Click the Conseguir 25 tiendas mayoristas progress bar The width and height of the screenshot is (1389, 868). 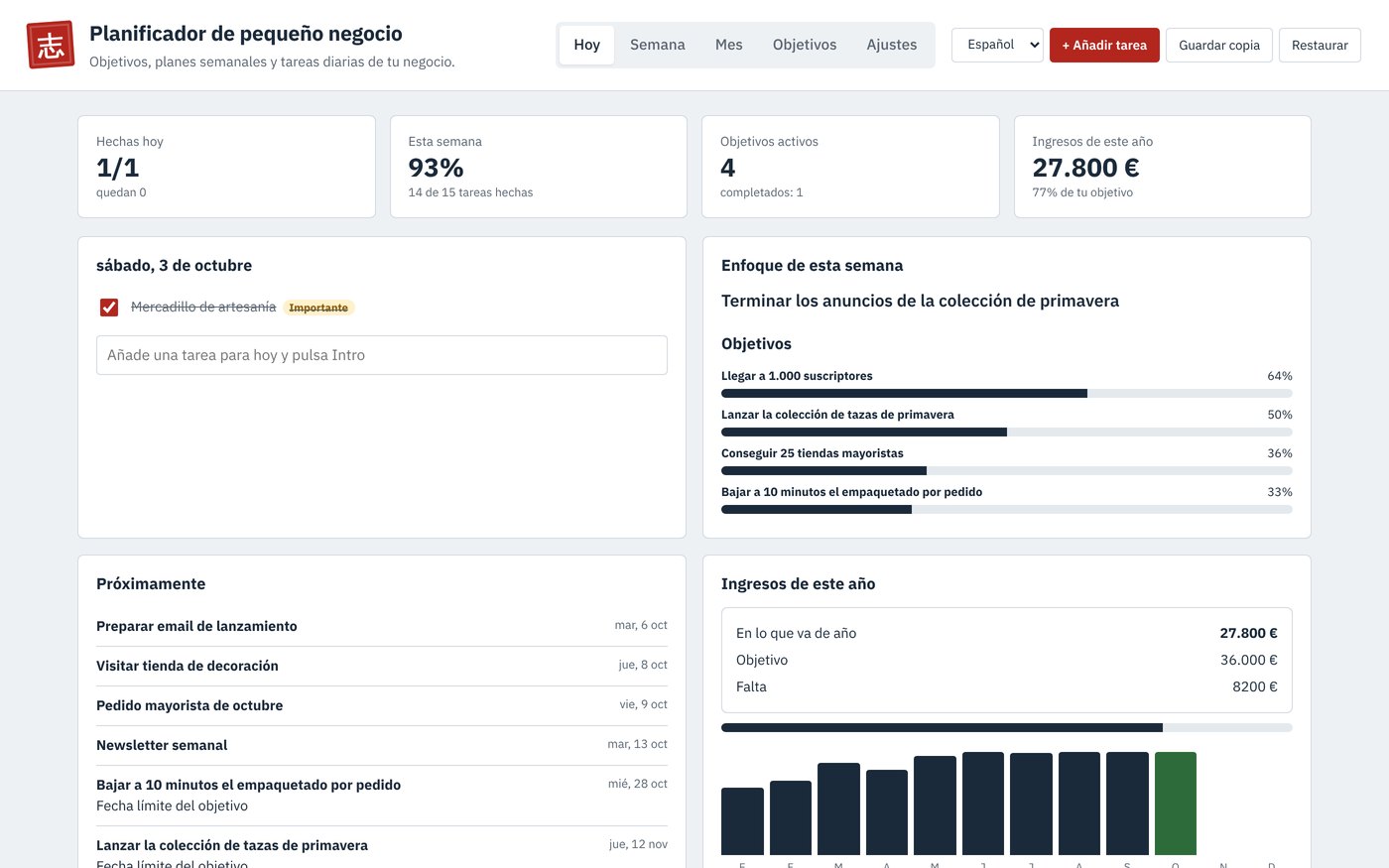(1007, 471)
